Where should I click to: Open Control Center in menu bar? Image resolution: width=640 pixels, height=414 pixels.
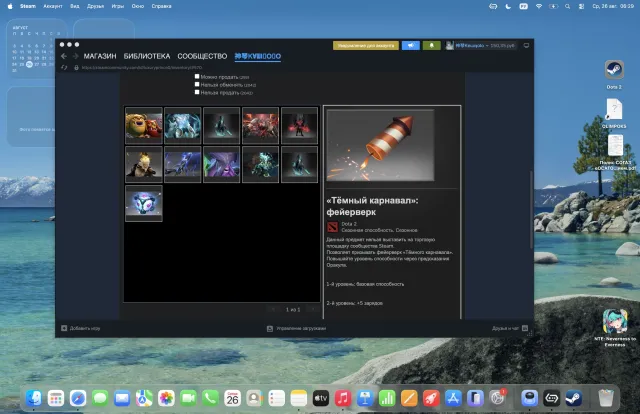[581, 6]
